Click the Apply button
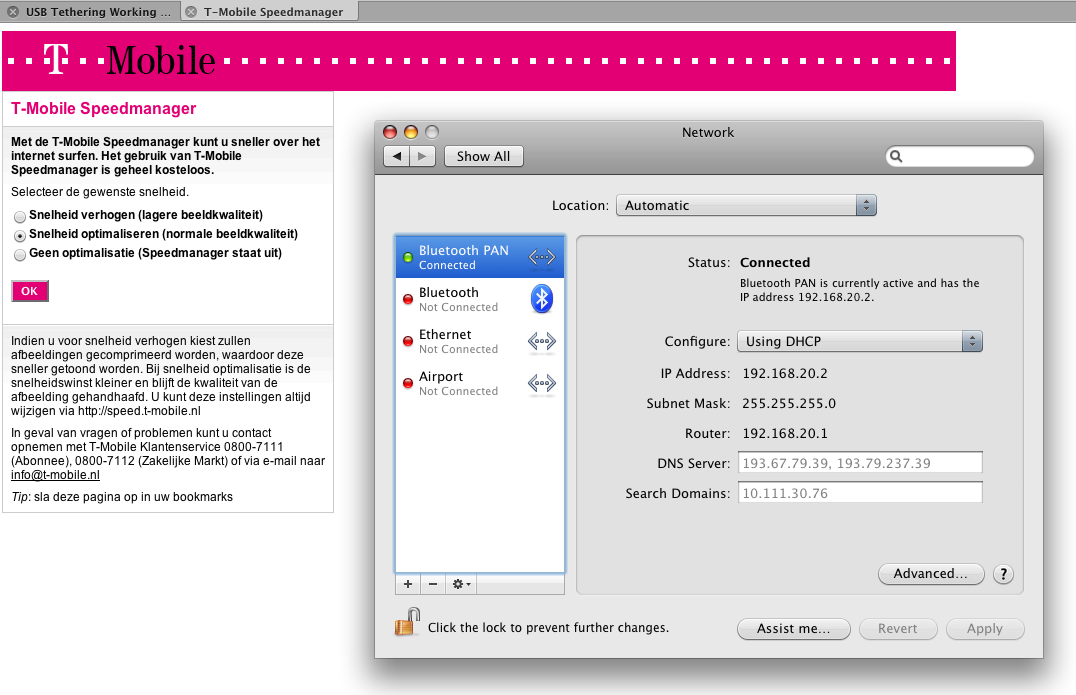The image size is (1076, 695). pos(985,628)
